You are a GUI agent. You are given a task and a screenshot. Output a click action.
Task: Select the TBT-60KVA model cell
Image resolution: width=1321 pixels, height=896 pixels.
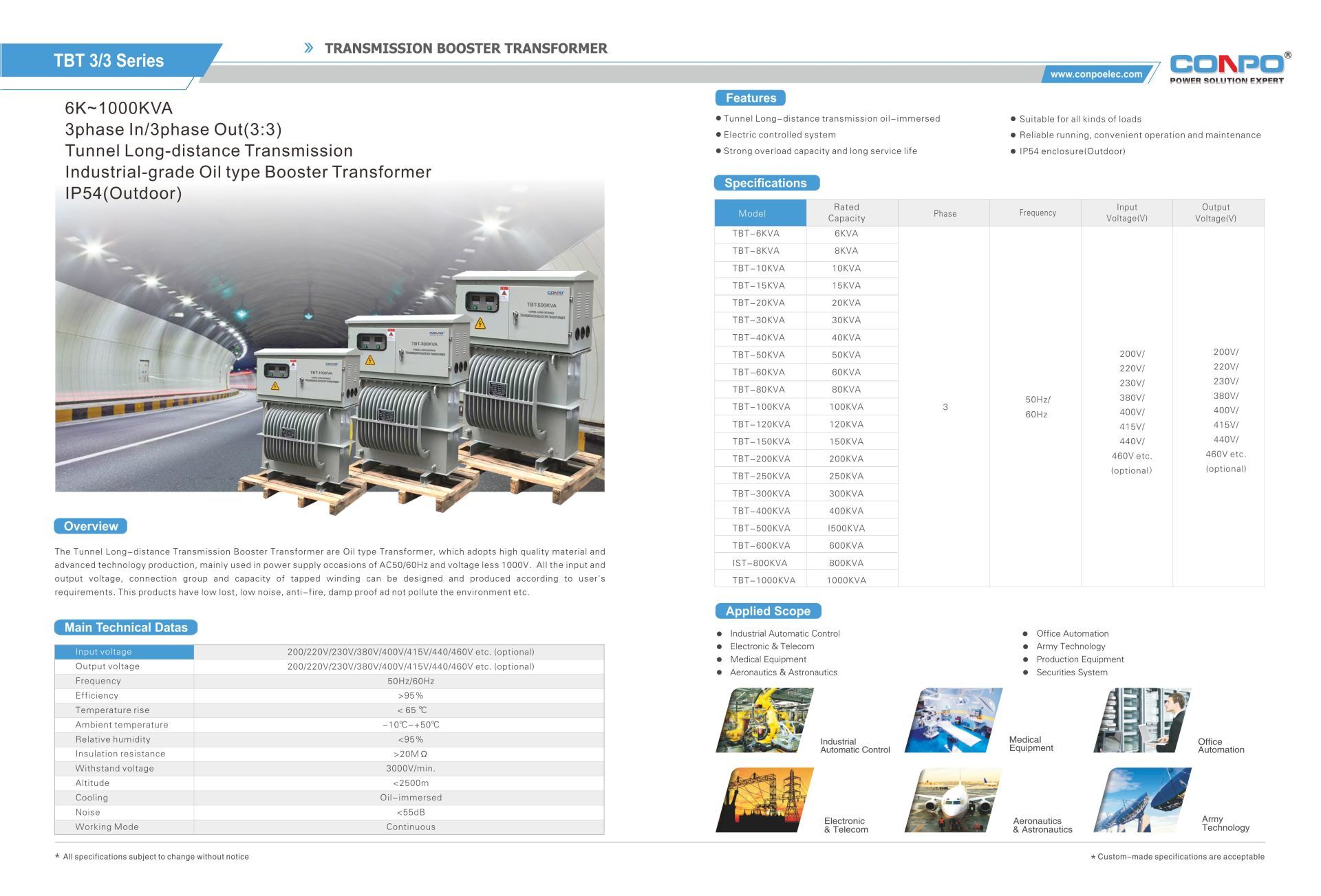[760, 372]
